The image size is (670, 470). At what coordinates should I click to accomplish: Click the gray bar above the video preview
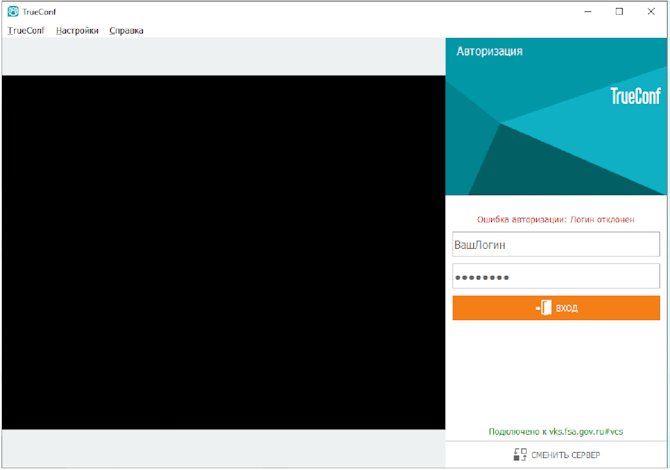coord(223,57)
